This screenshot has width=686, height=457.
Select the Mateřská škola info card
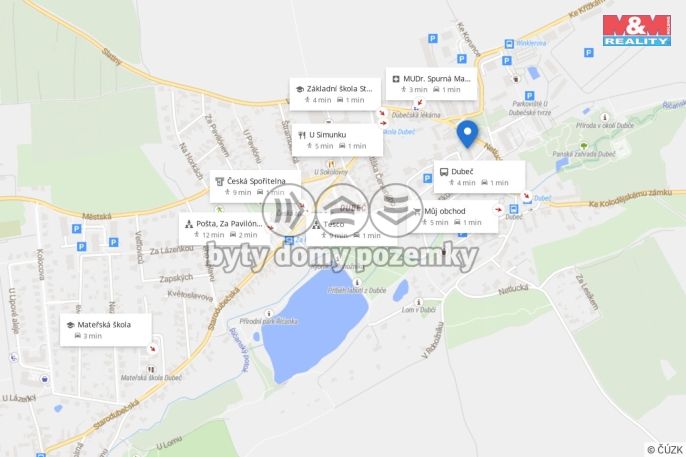[105, 330]
